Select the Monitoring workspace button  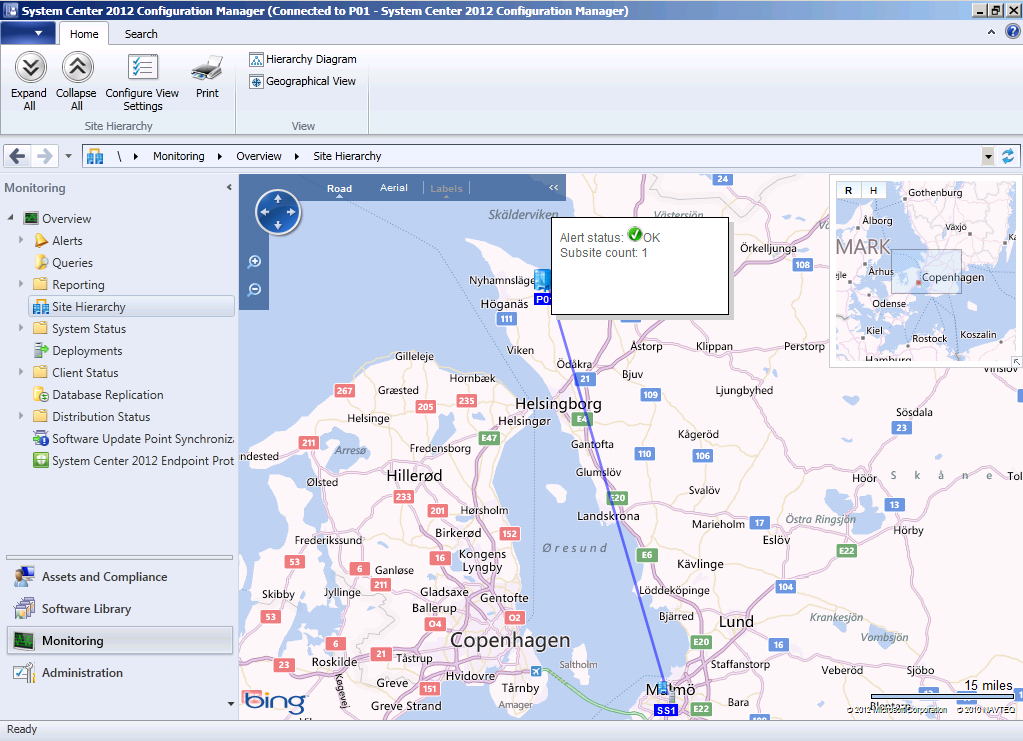[x=119, y=641]
